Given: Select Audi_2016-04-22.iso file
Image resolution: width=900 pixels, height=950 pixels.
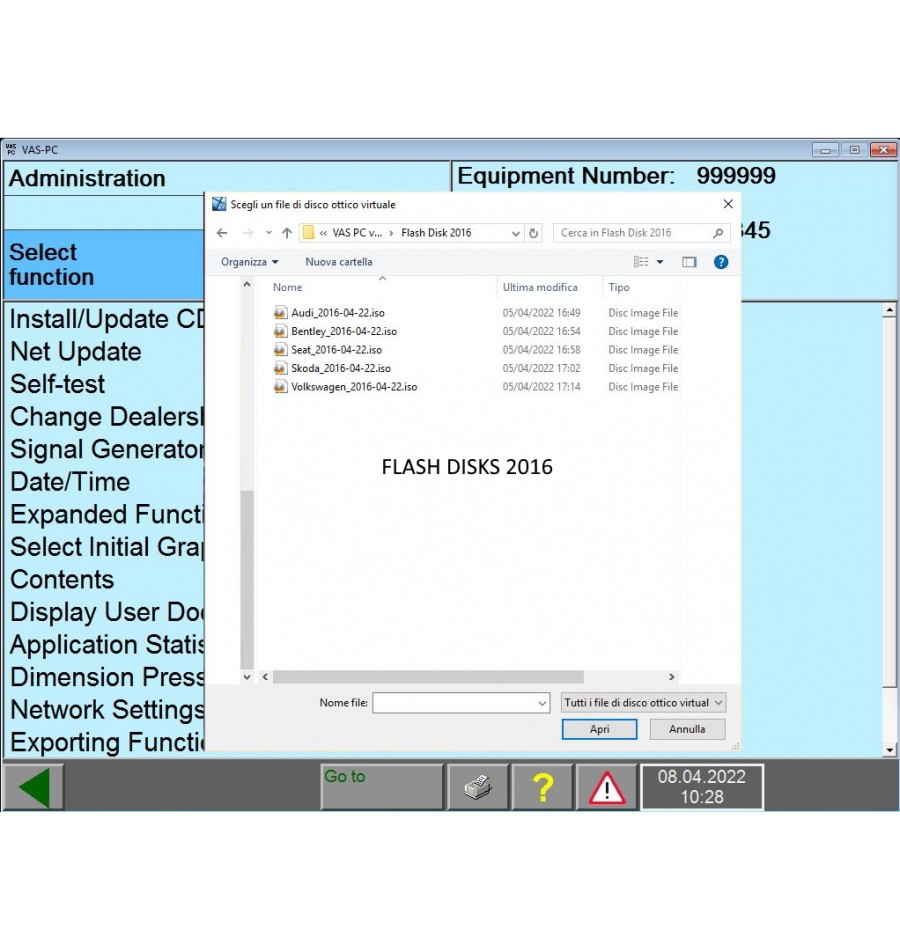Looking at the screenshot, I should tap(338, 313).
